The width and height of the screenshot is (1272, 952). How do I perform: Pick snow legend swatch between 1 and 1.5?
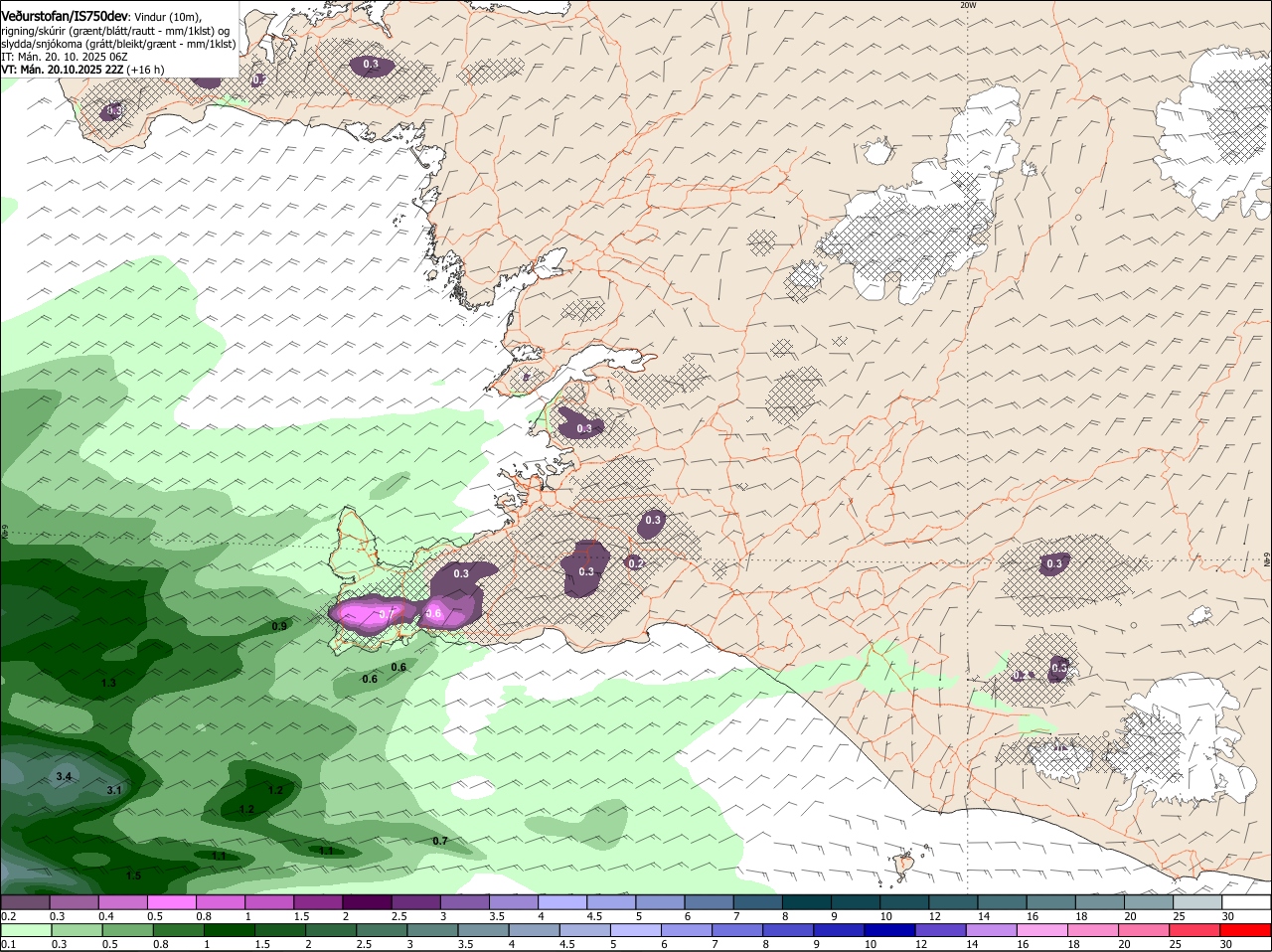tap(268, 902)
